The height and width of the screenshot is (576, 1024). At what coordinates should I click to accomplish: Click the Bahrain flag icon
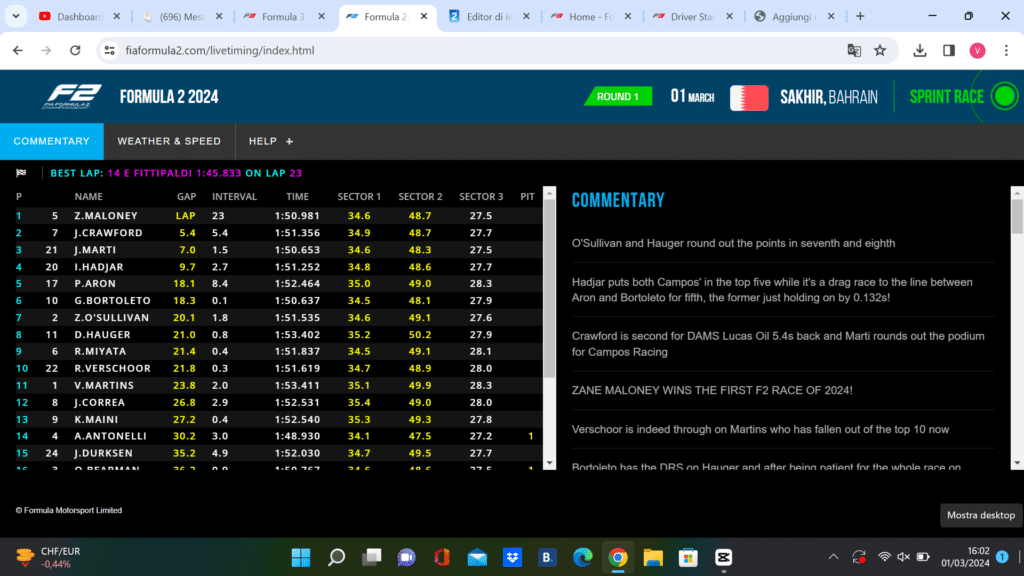click(748, 97)
